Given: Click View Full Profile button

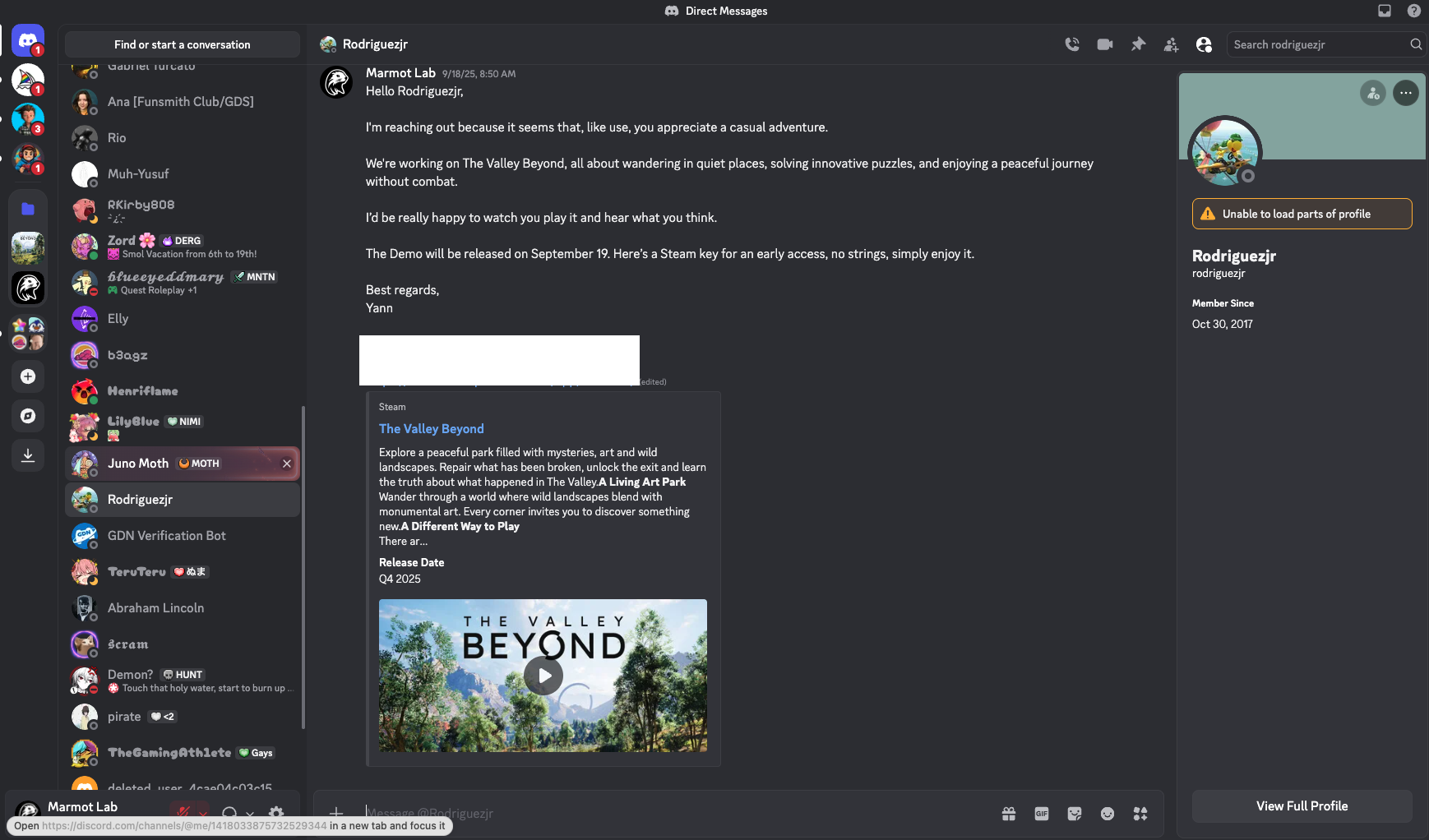Looking at the screenshot, I should 1302,806.
